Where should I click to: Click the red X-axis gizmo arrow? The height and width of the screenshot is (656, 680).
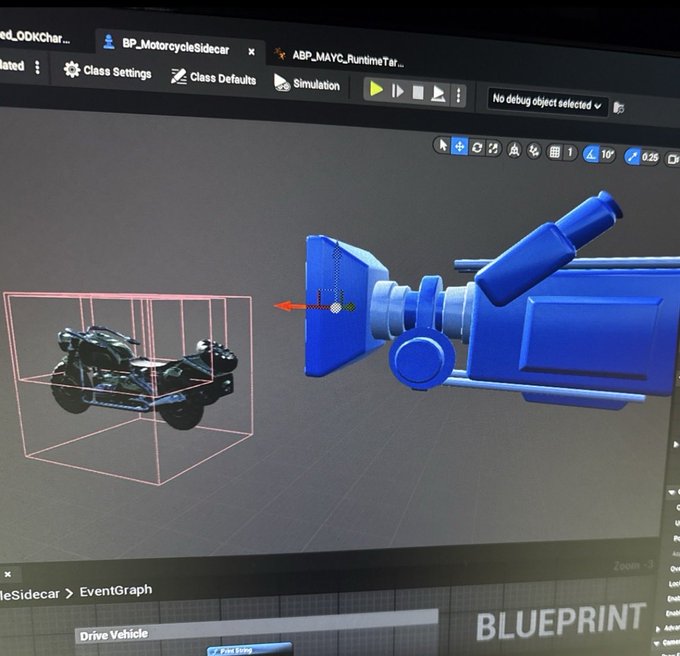tap(284, 306)
